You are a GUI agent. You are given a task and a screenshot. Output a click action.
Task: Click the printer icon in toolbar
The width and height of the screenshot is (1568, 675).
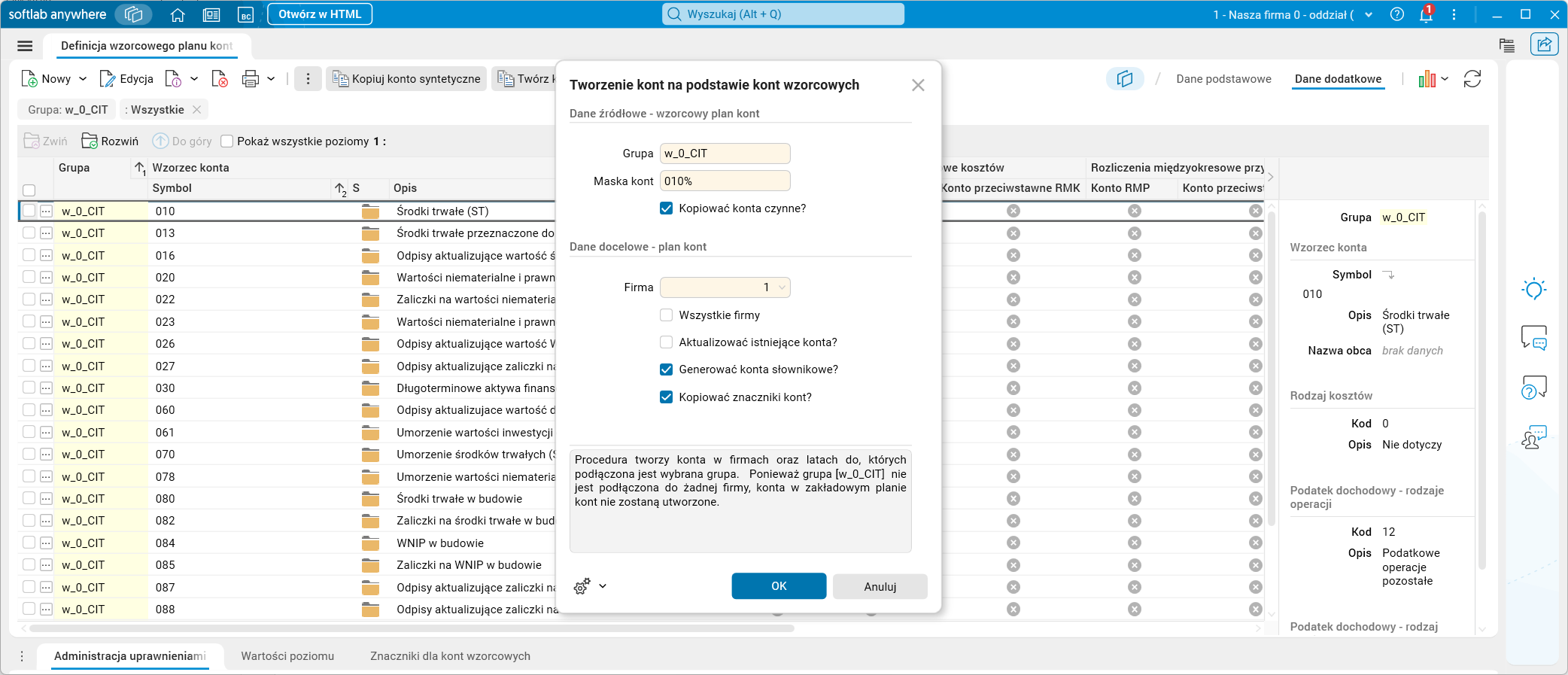tap(251, 79)
